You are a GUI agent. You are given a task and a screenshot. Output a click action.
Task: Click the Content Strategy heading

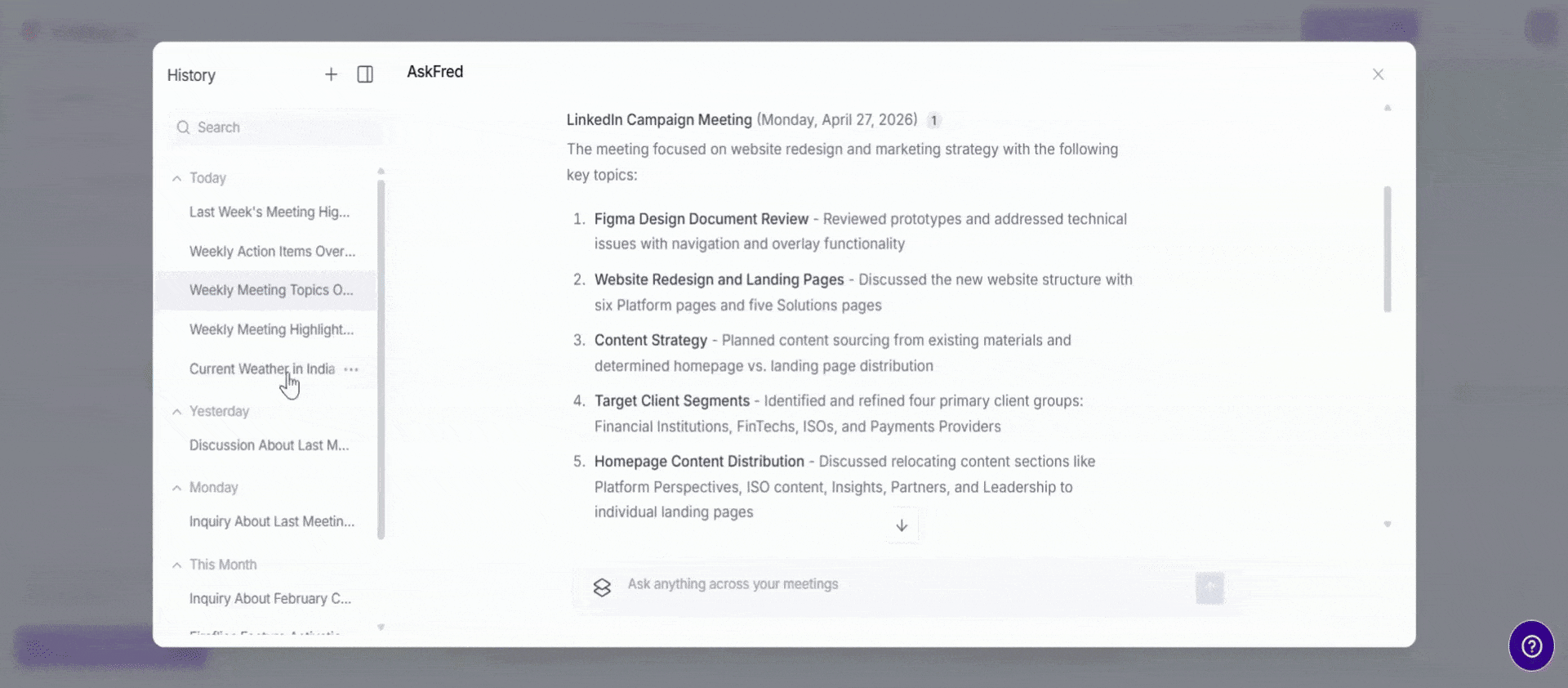coord(651,340)
